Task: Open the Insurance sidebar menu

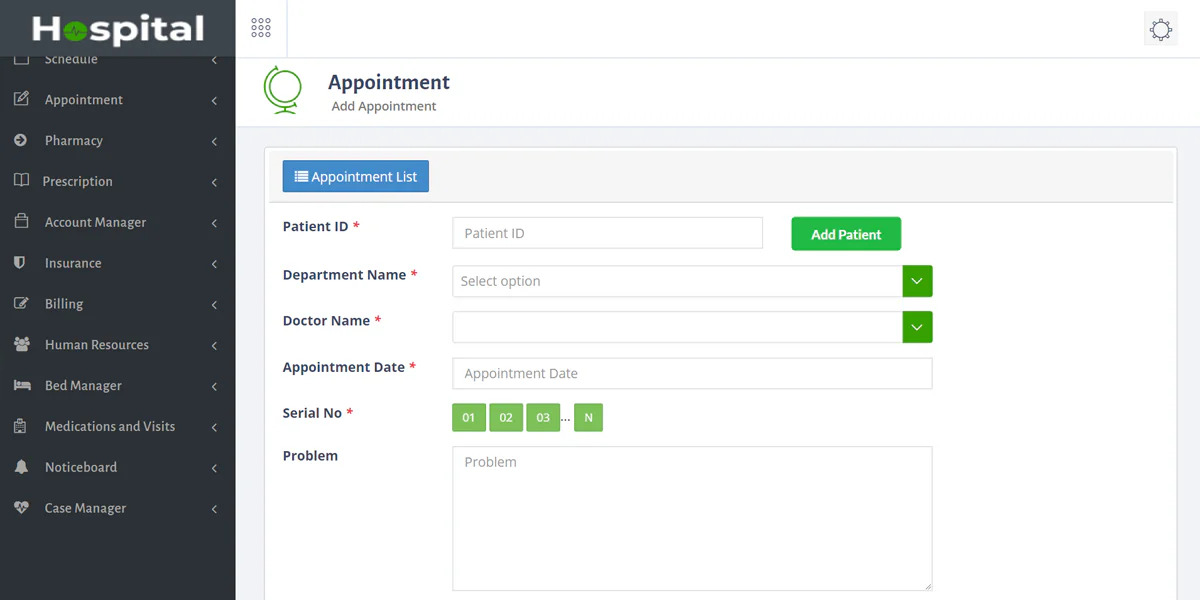Action: coord(118,263)
